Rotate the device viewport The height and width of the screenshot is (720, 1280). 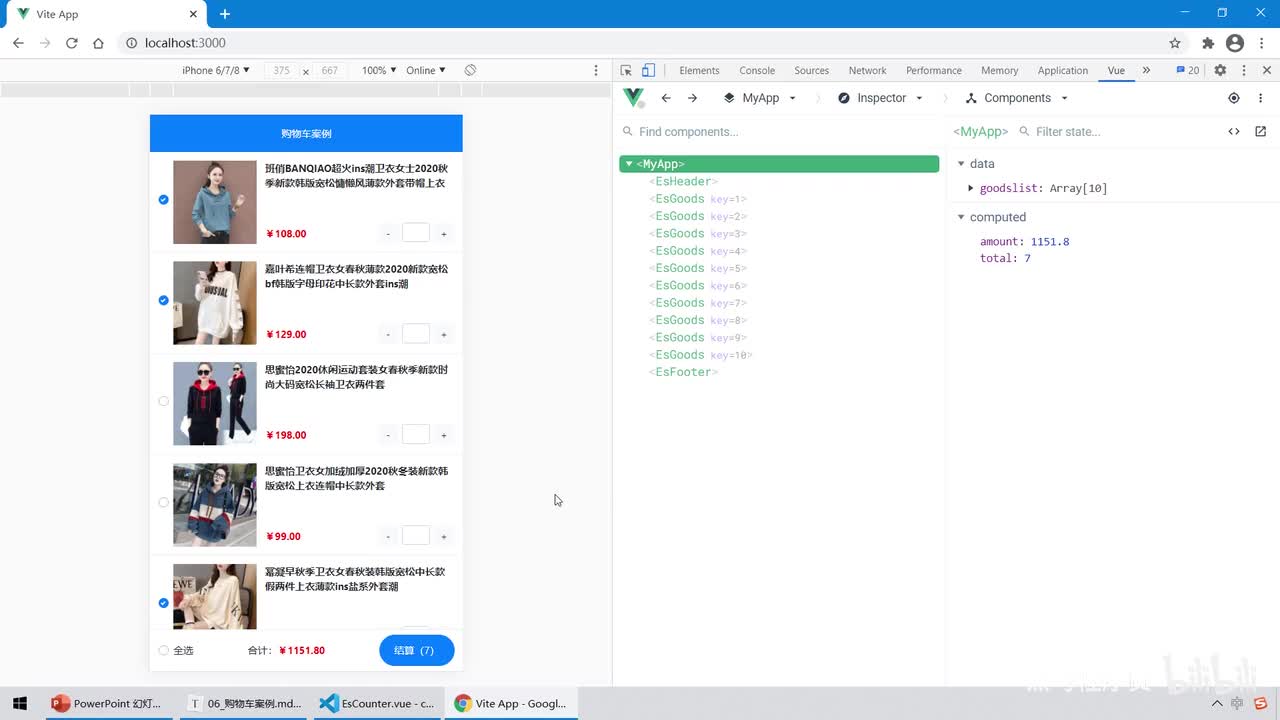click(x=470, y=70)
